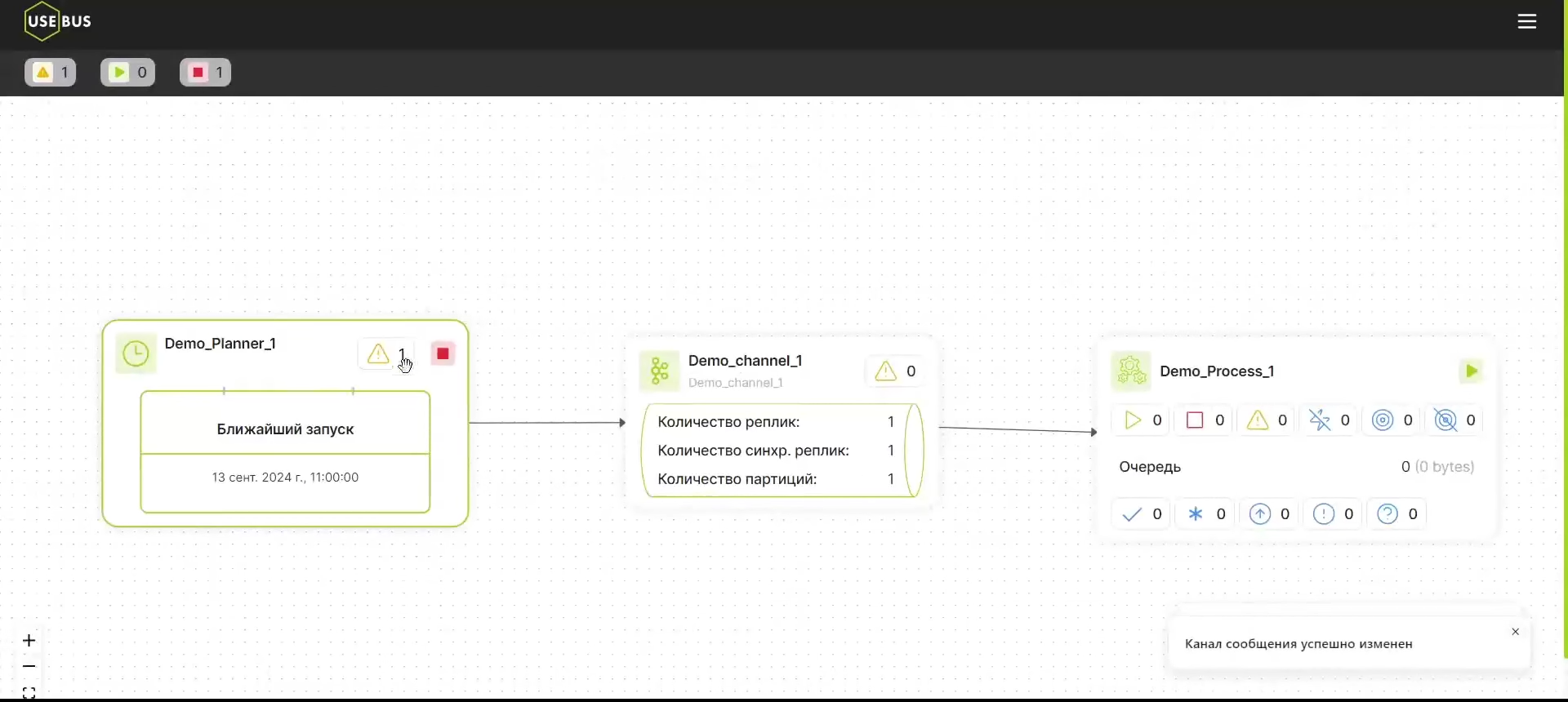Viewport: 1568px width, 702px height.
Task: Open Demo_channel_1 warnings indicator
Action: (x=896, y=371)
